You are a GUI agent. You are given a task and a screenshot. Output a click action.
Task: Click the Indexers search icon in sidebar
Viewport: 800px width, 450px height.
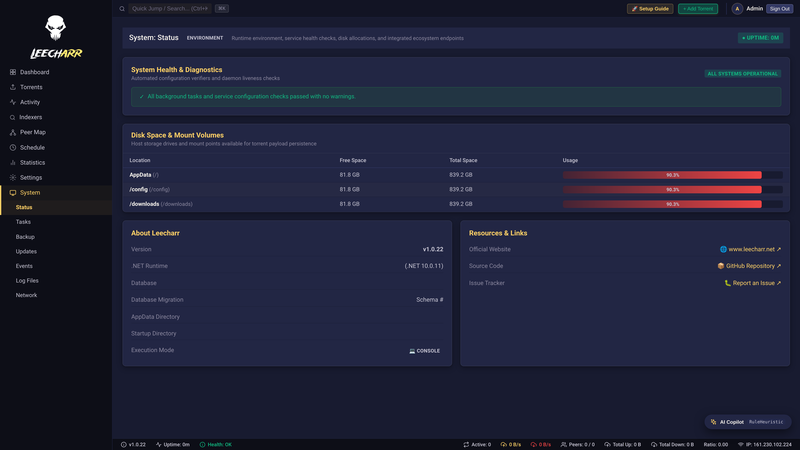pyautogui.click(x=13, y=117)
